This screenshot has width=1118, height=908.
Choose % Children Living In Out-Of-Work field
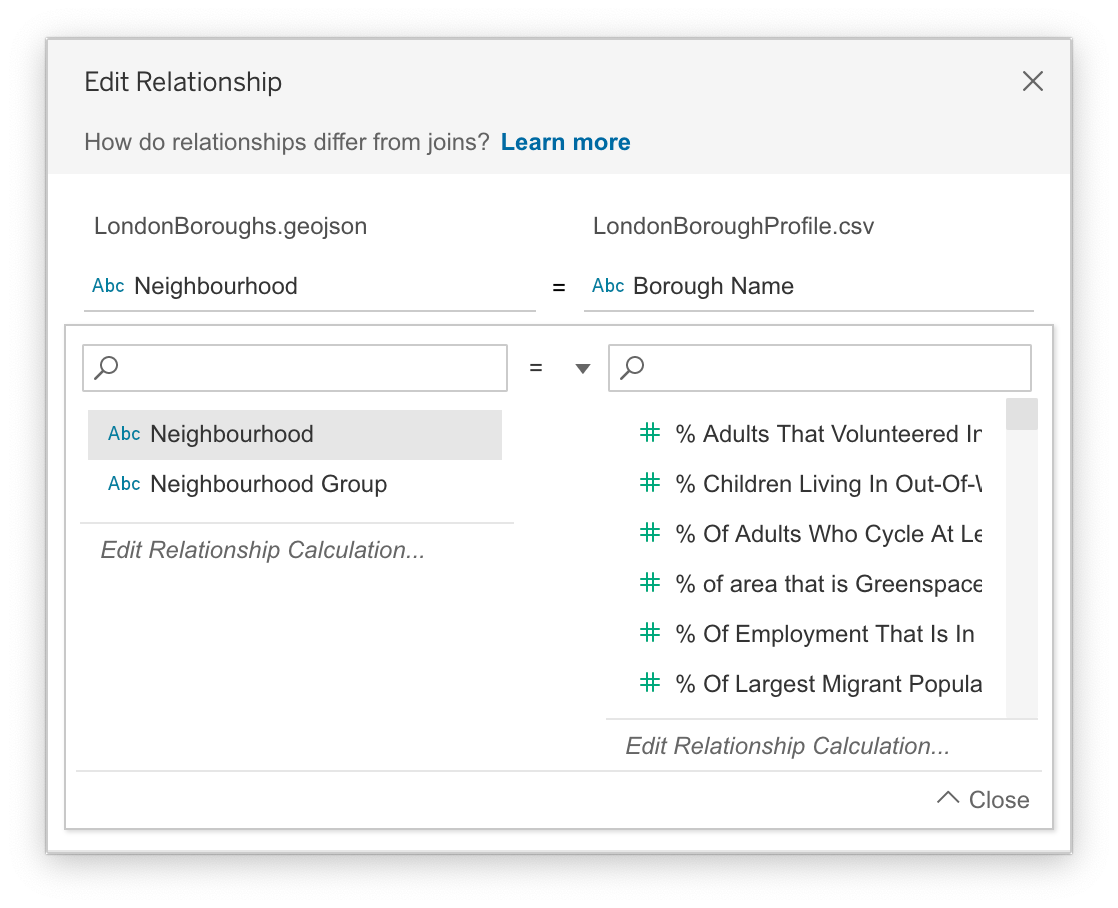click(828, 485)
